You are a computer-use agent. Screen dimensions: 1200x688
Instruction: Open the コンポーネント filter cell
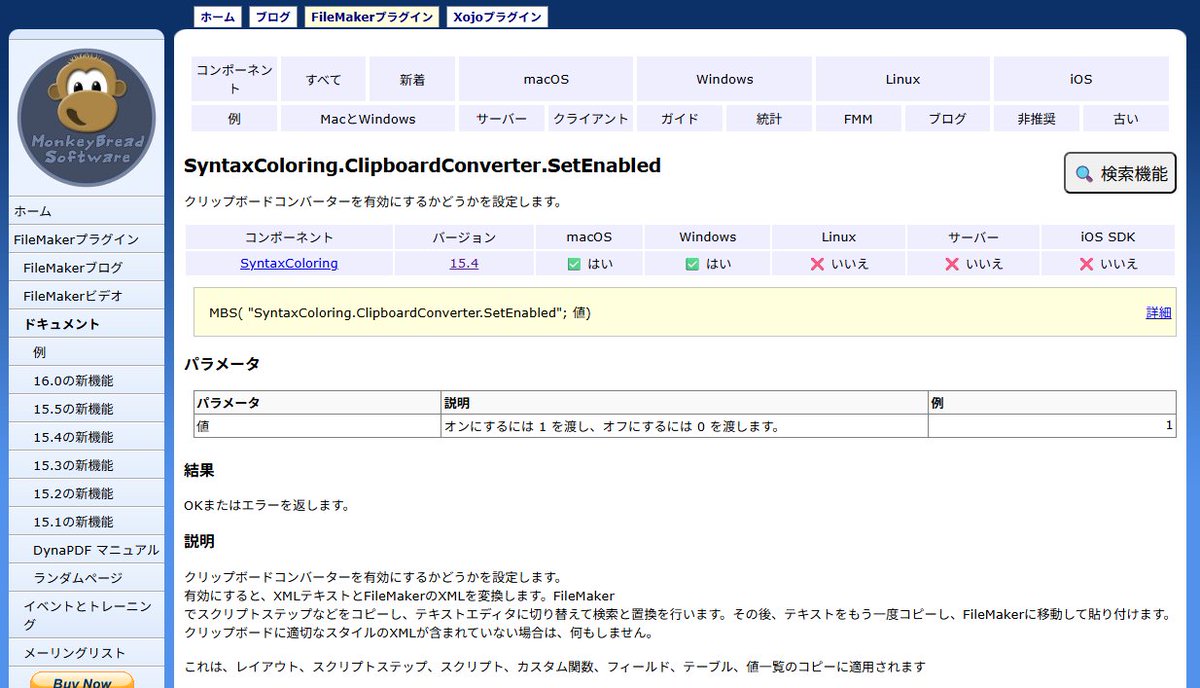point(234,79)
